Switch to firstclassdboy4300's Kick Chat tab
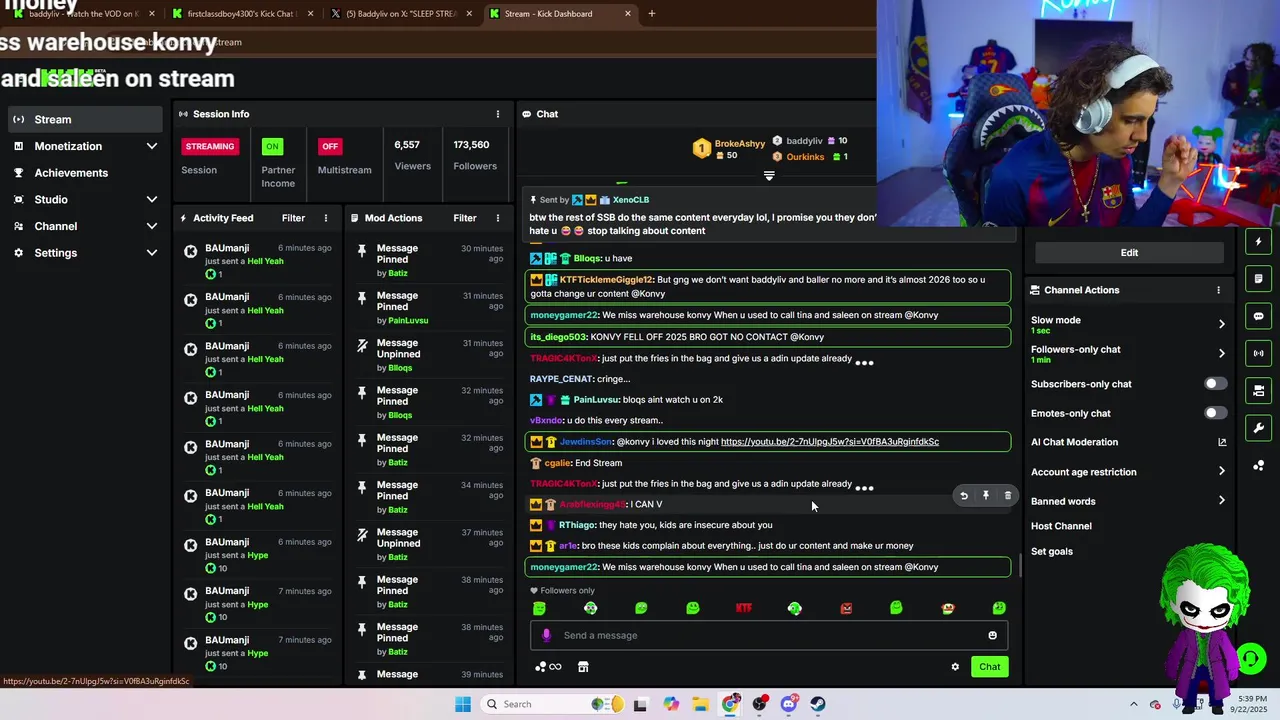This screenshot has width=1280, height=720. tap(242, 14)
